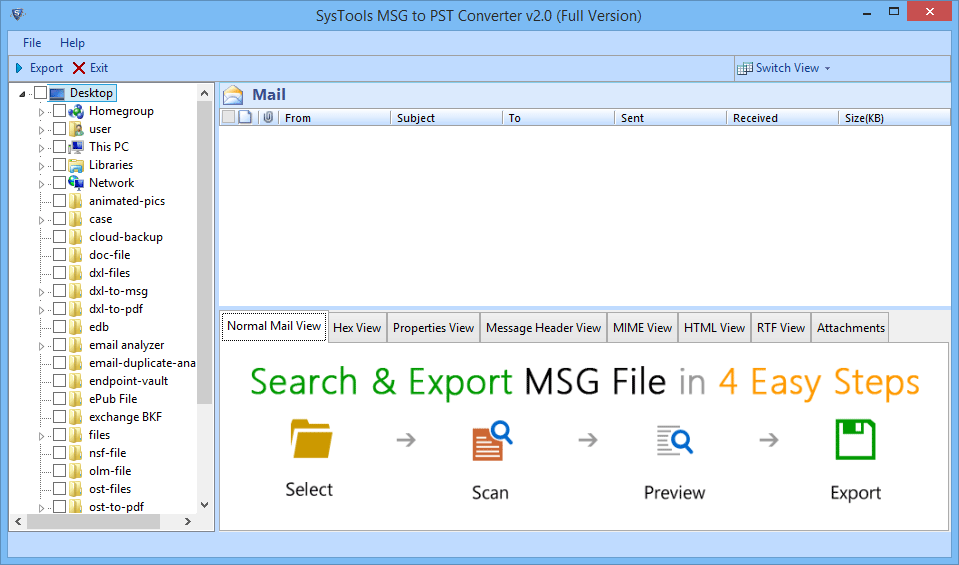Click the Switch View grid icon

(744, 68)
